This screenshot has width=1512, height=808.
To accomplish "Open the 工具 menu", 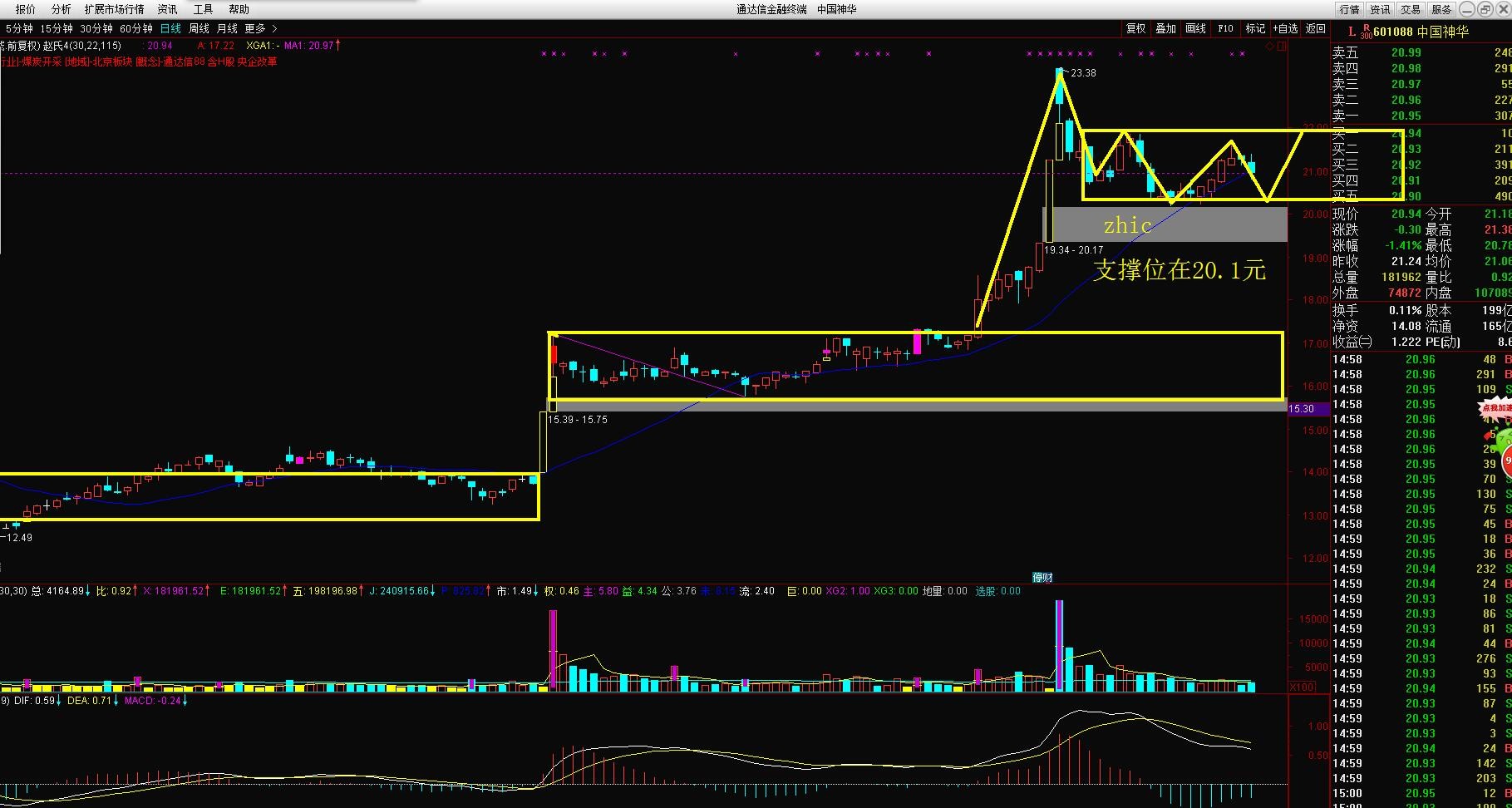I will click(203, 9).
